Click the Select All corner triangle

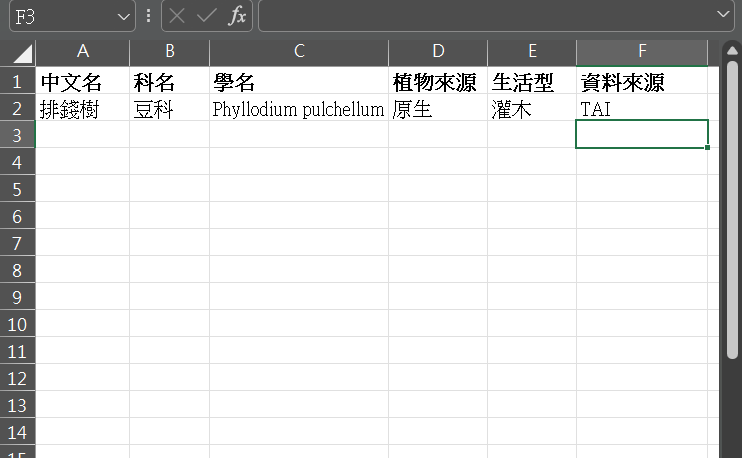(x=18, y=52)
